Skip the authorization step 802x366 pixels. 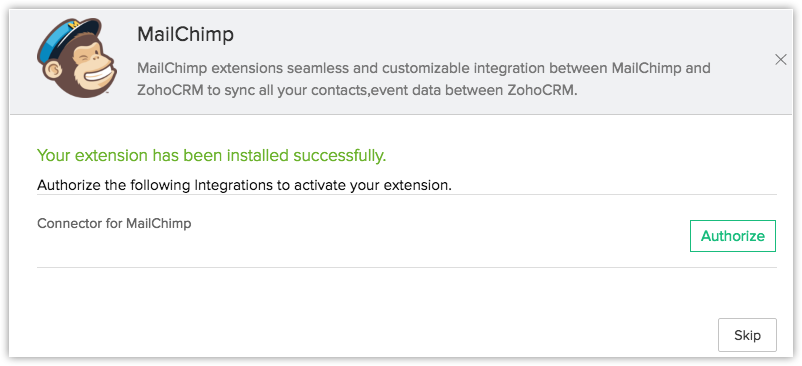point(747,335)
